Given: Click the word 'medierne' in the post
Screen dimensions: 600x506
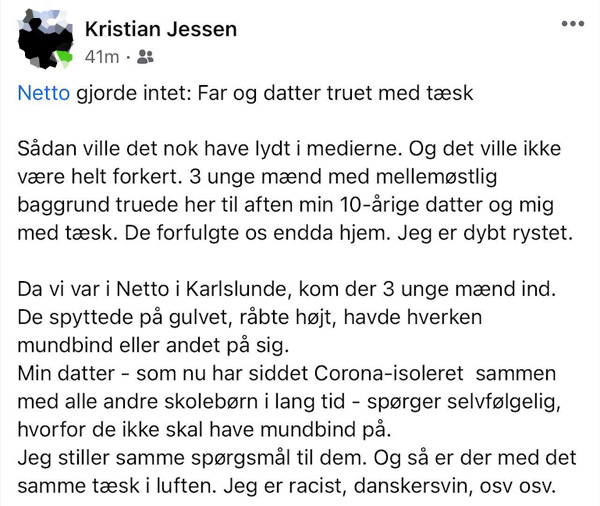Looking at the screenshot, I should coord(354,149).
